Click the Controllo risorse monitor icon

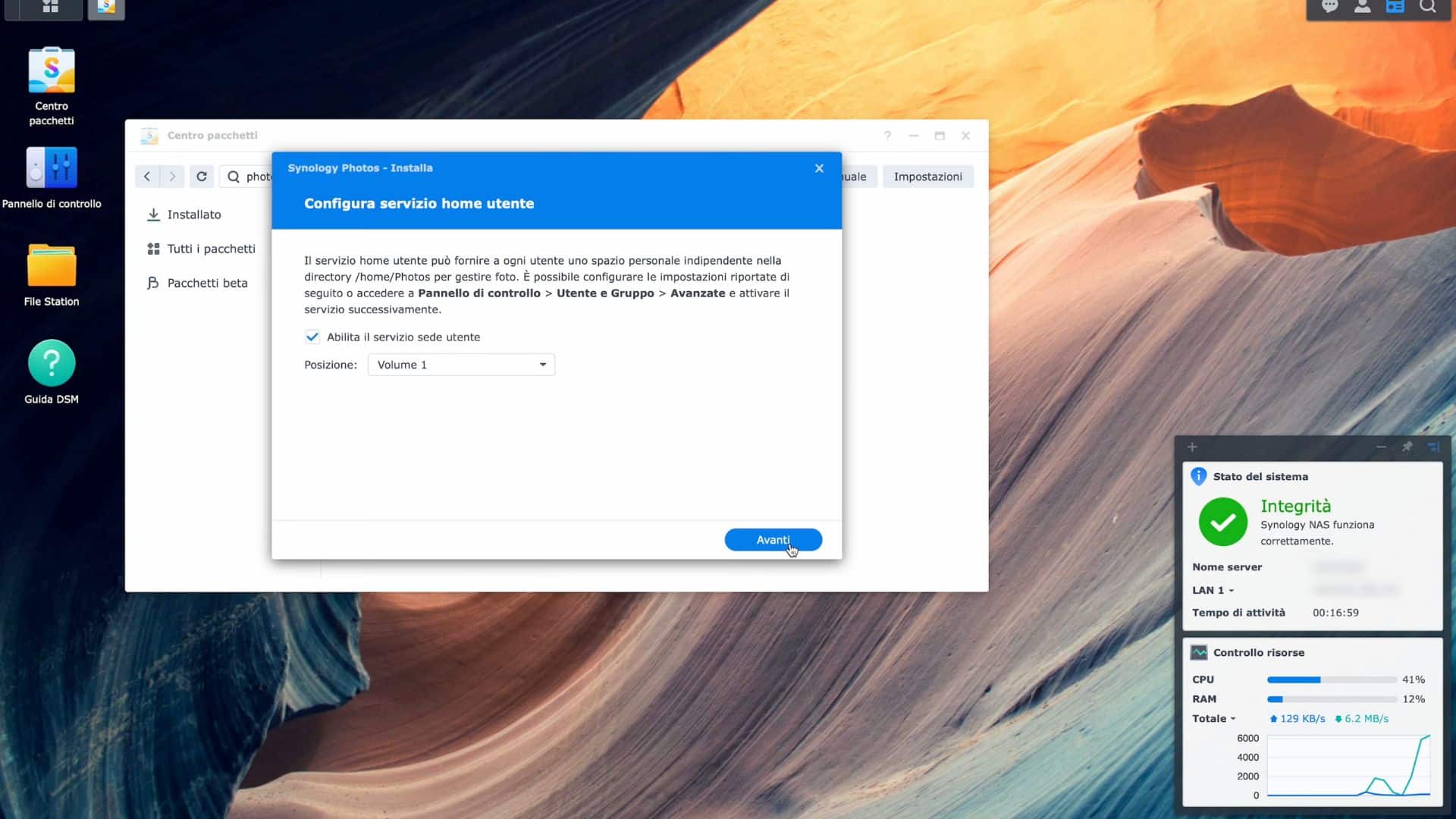[1199, 652]
